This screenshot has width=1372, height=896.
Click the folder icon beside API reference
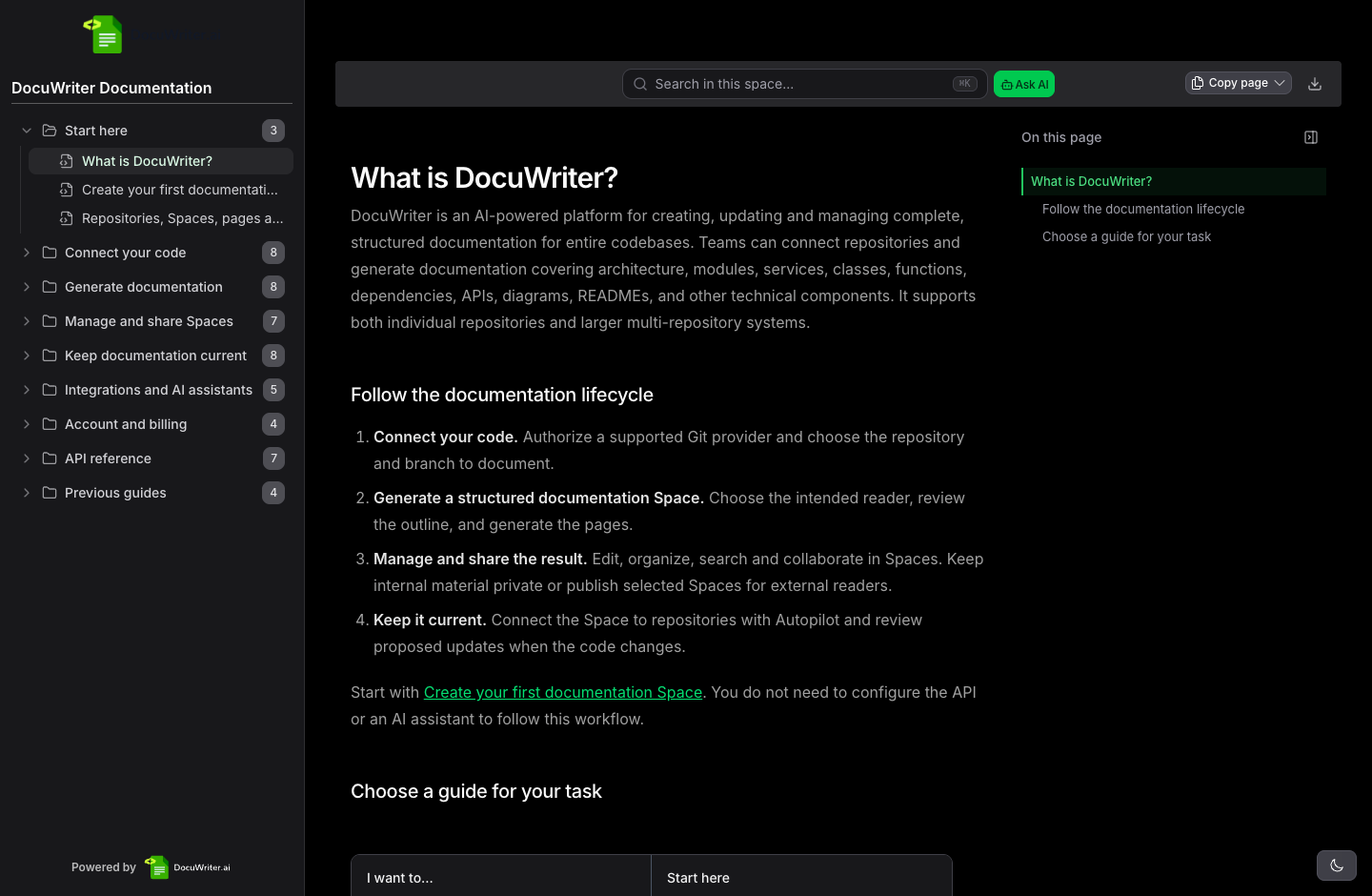point(50,458)
